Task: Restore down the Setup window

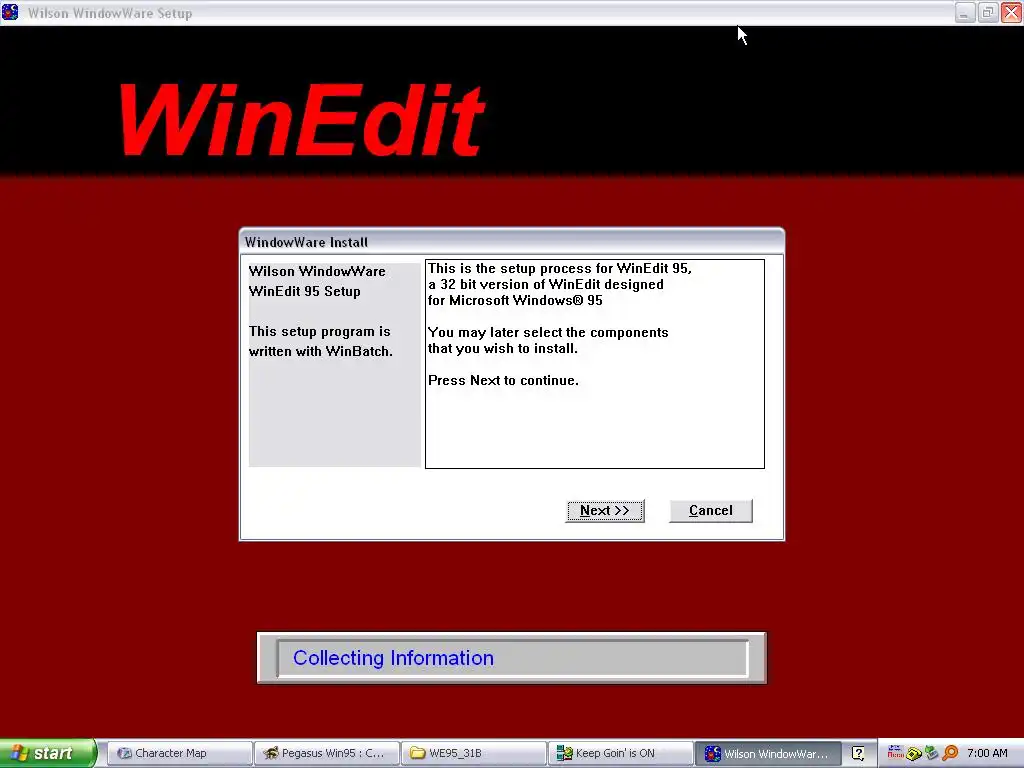Action: click(988, 12)
